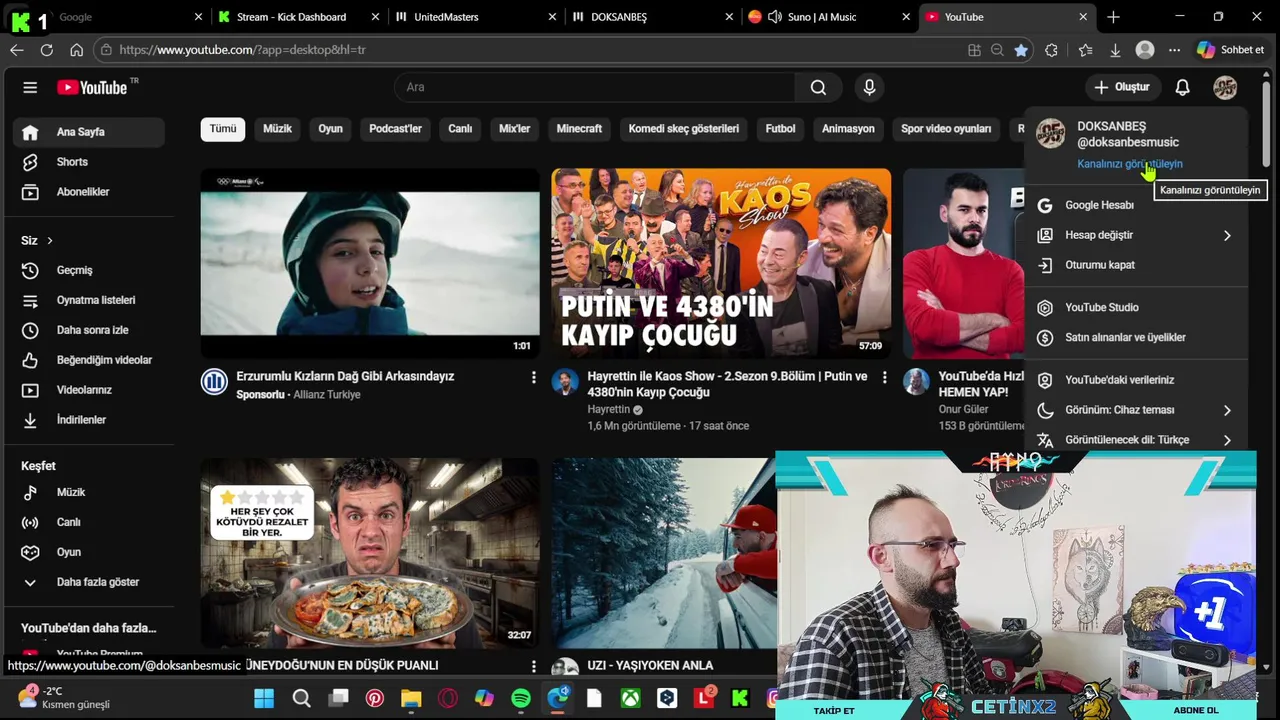This screenshot has height=720, width=1280.
Task: Open Erzurumlu Kızların video thumbnail
Action: click(370, 263)
